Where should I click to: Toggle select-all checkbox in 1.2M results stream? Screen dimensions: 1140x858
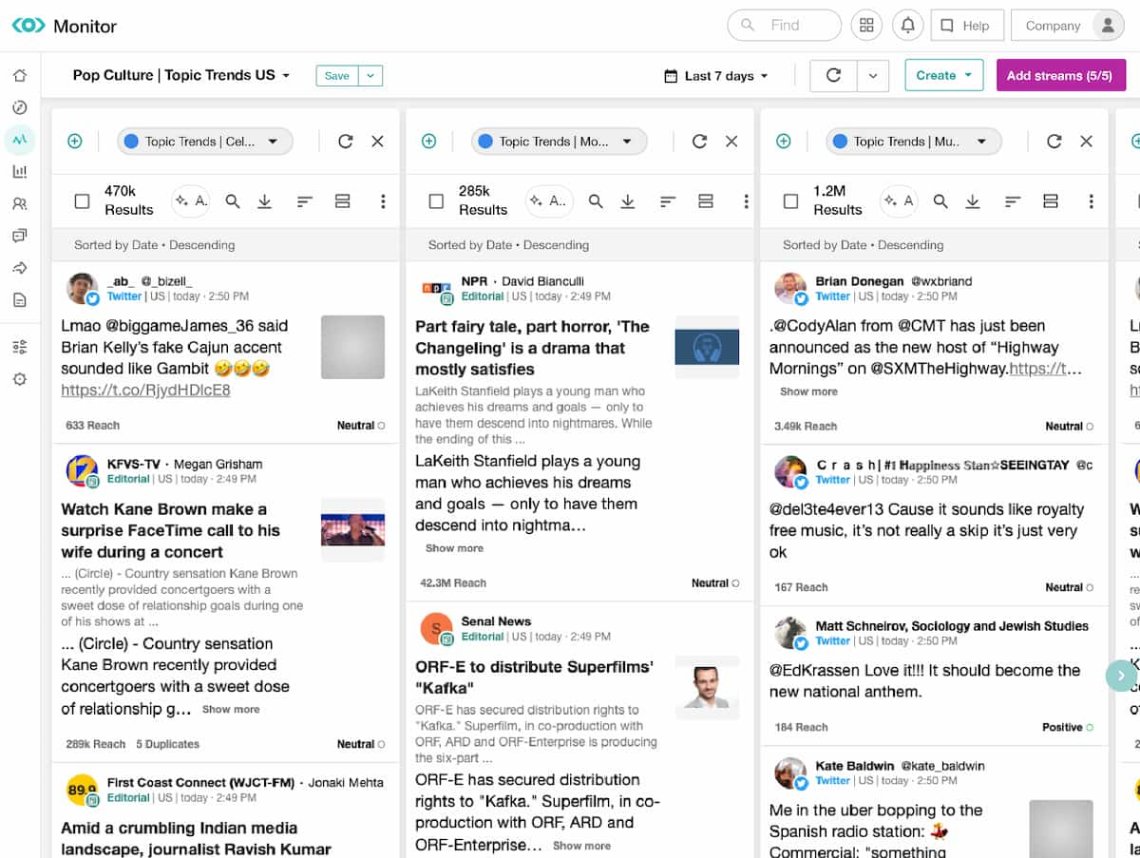pyautogui.click(x=790, y=201)
